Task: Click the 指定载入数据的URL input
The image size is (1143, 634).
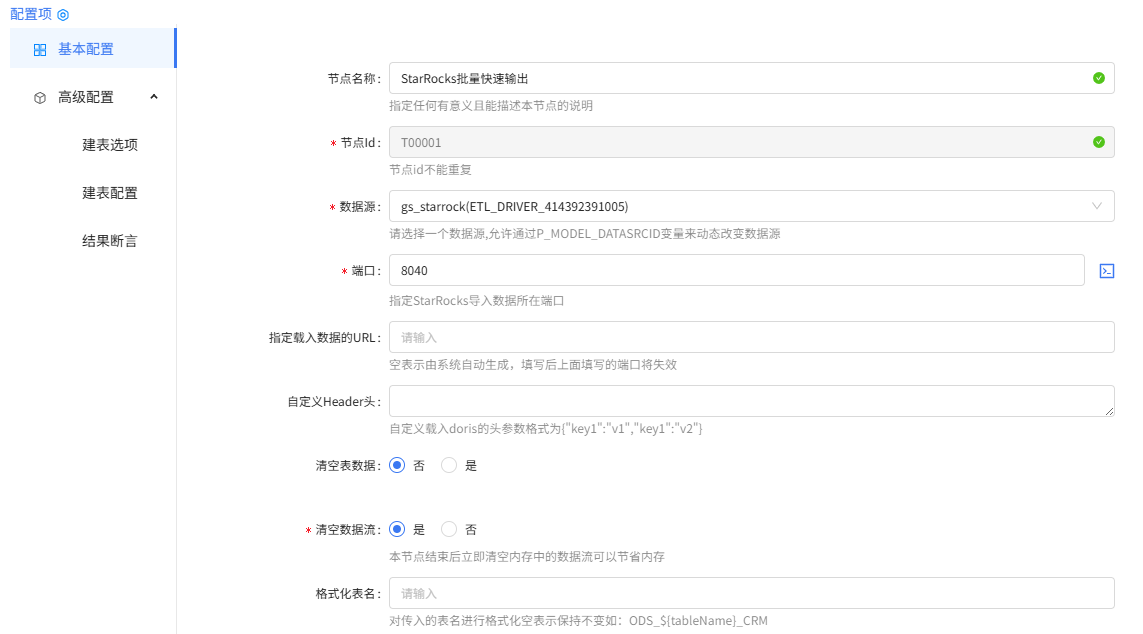Action: pos(752,337)
